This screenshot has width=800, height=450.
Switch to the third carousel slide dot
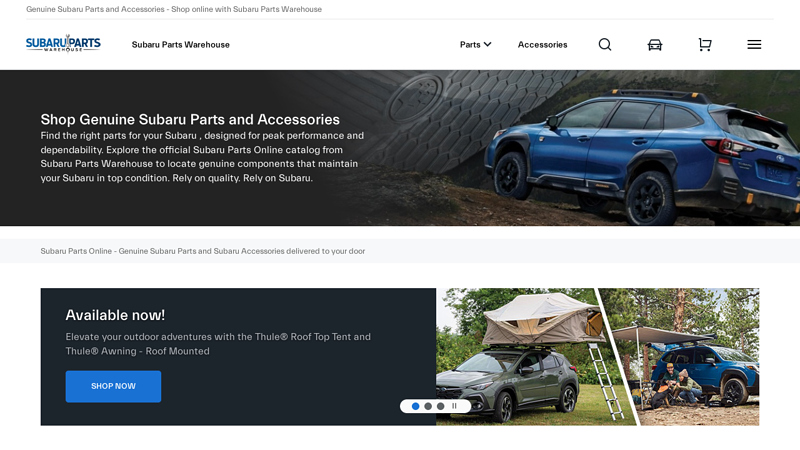click(x=440, y=406)
